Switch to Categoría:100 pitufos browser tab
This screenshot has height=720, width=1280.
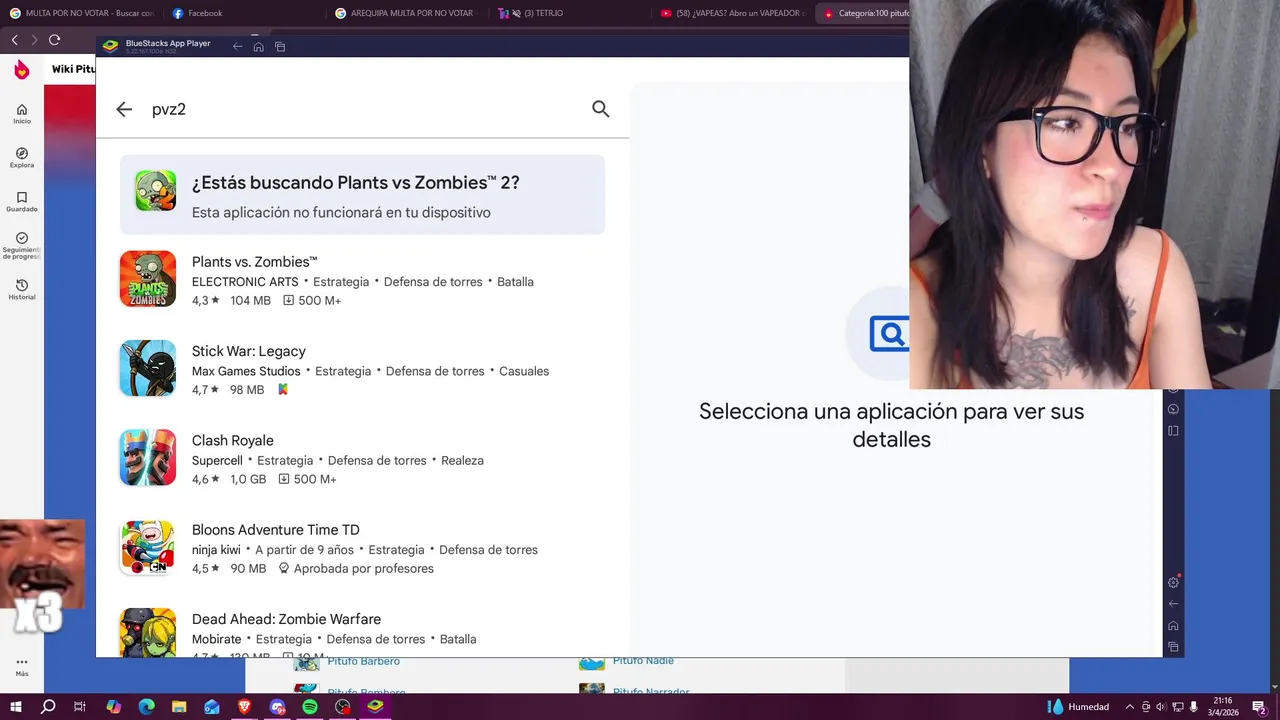864,13
